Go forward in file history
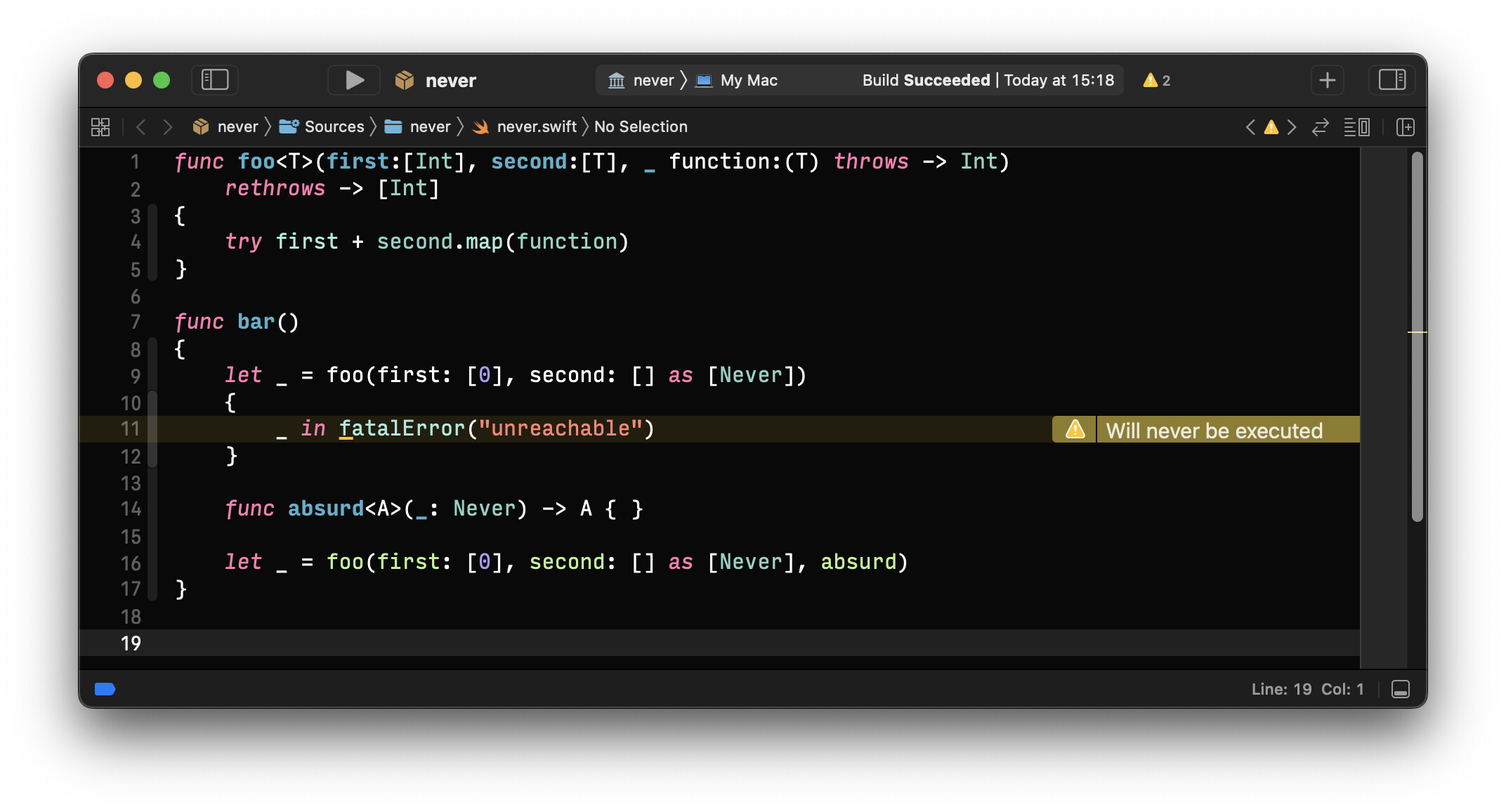The image size is (1506, 812). point(167,127)
